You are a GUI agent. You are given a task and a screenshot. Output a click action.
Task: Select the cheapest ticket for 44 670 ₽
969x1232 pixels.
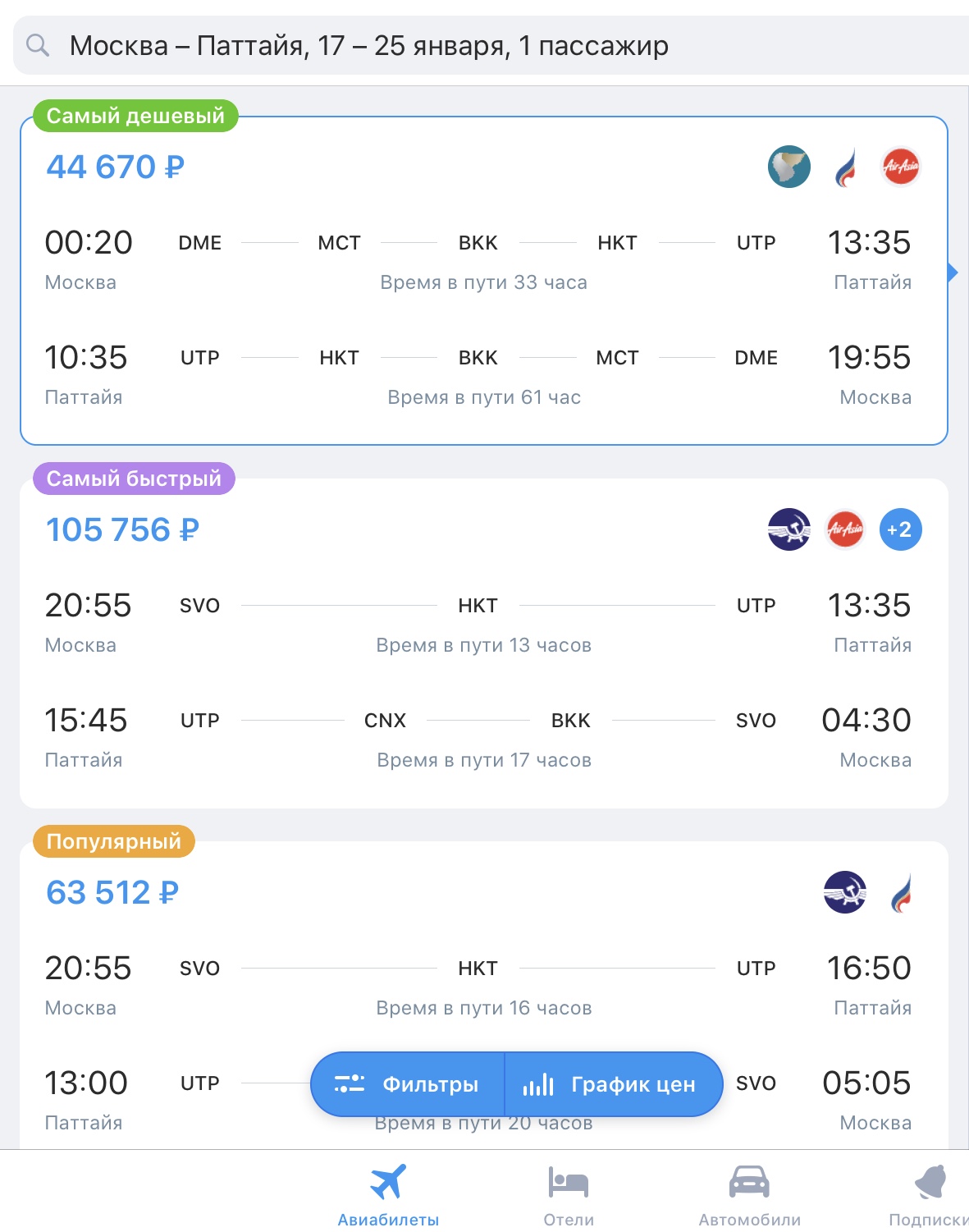(484, 281)
